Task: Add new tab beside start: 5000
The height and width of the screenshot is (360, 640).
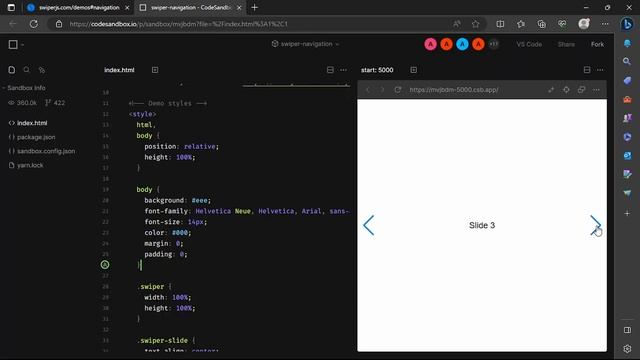Action: tap(413, 70)
